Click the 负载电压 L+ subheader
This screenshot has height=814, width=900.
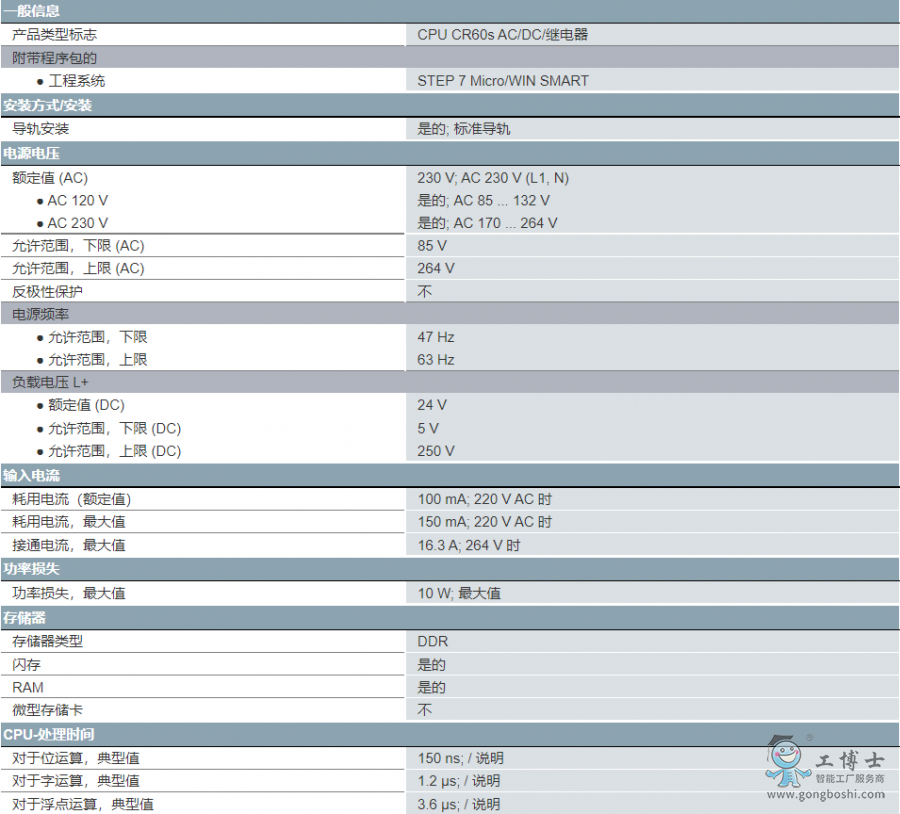[x=50, y=382]
